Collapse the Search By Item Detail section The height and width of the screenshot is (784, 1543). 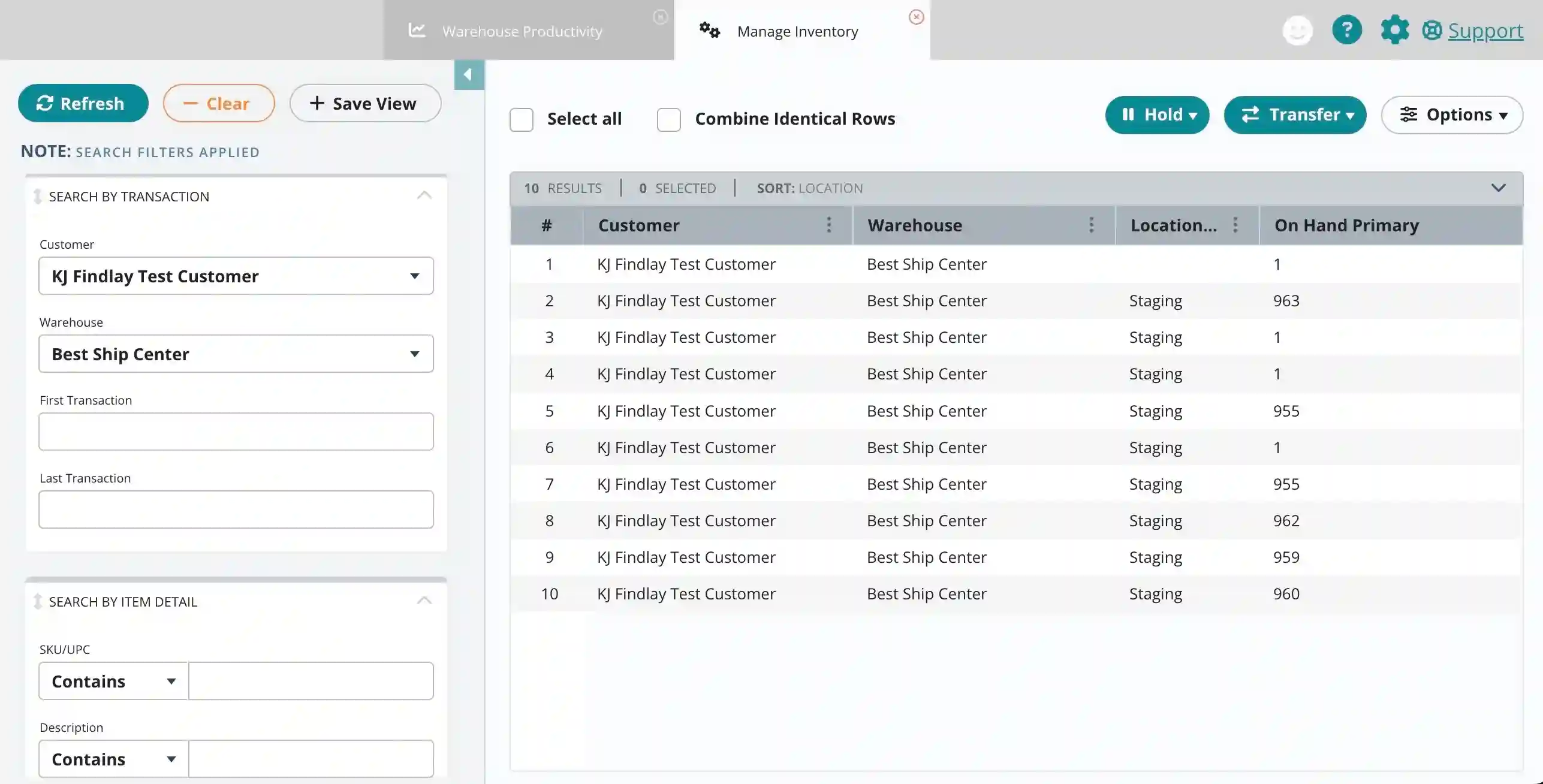[x=424, y=600]
